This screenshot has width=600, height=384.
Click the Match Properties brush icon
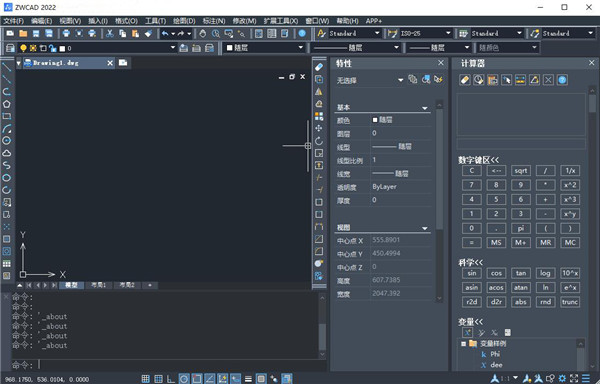tap(148, 34)
